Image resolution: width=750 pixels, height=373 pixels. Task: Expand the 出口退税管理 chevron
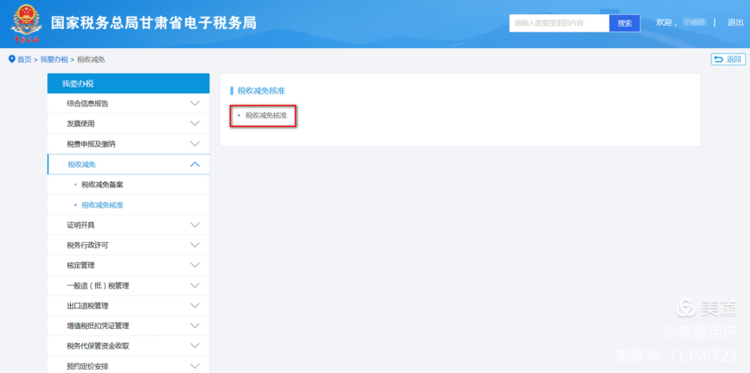click(x=195, y=306)
